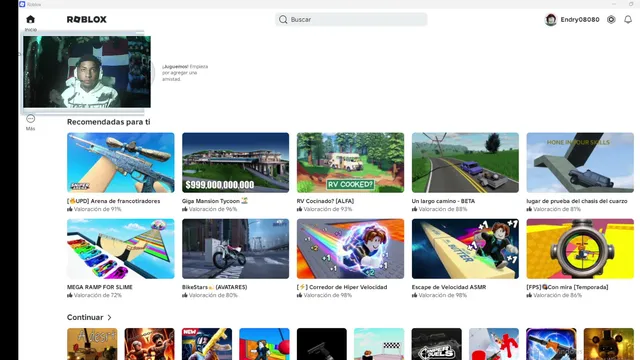Open the Freddy bear game icon in Continuar
640x360 pixels.
pyautogui.click(x=609, y=344)
